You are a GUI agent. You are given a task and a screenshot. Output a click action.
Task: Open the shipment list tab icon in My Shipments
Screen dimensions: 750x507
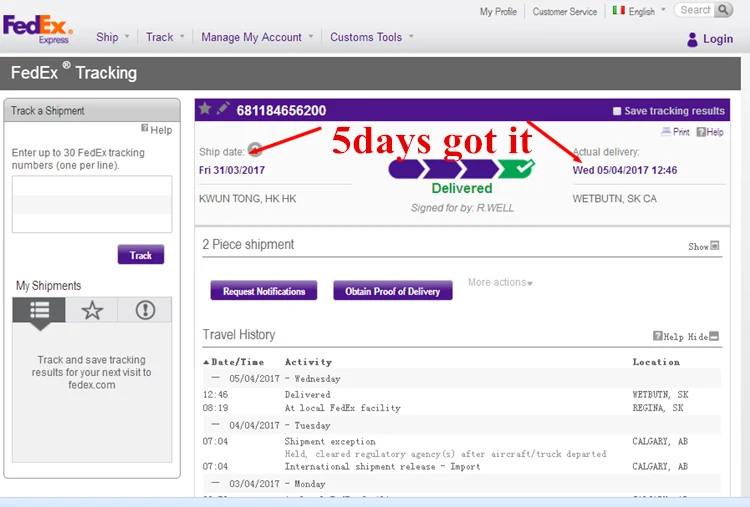39,310
